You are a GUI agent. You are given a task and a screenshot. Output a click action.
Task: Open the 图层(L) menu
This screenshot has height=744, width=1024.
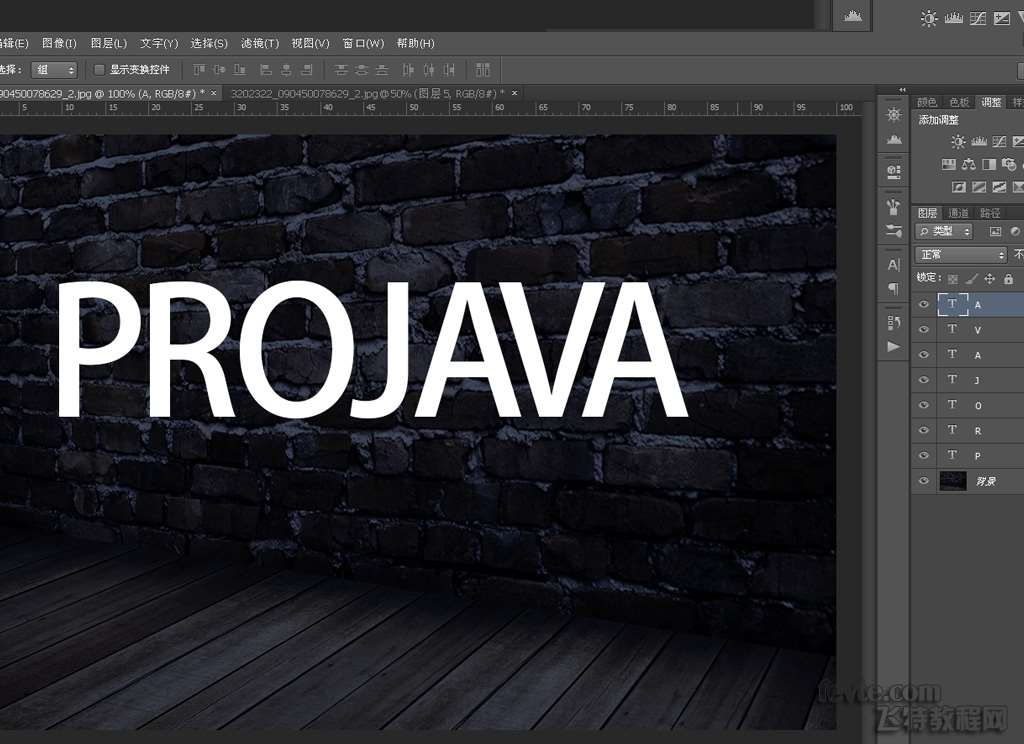[108, 43]
